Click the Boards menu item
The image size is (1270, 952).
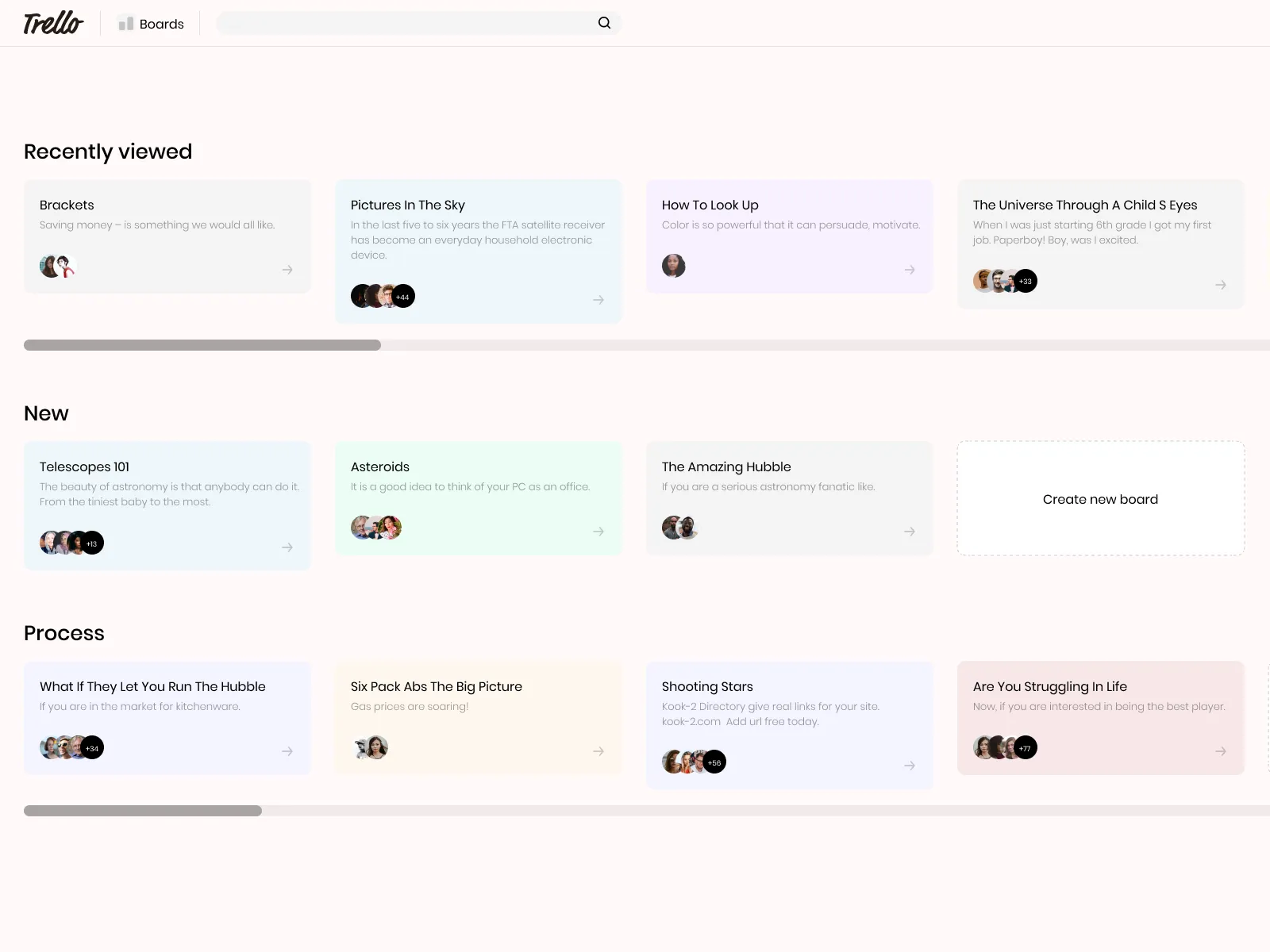point(160,23)
